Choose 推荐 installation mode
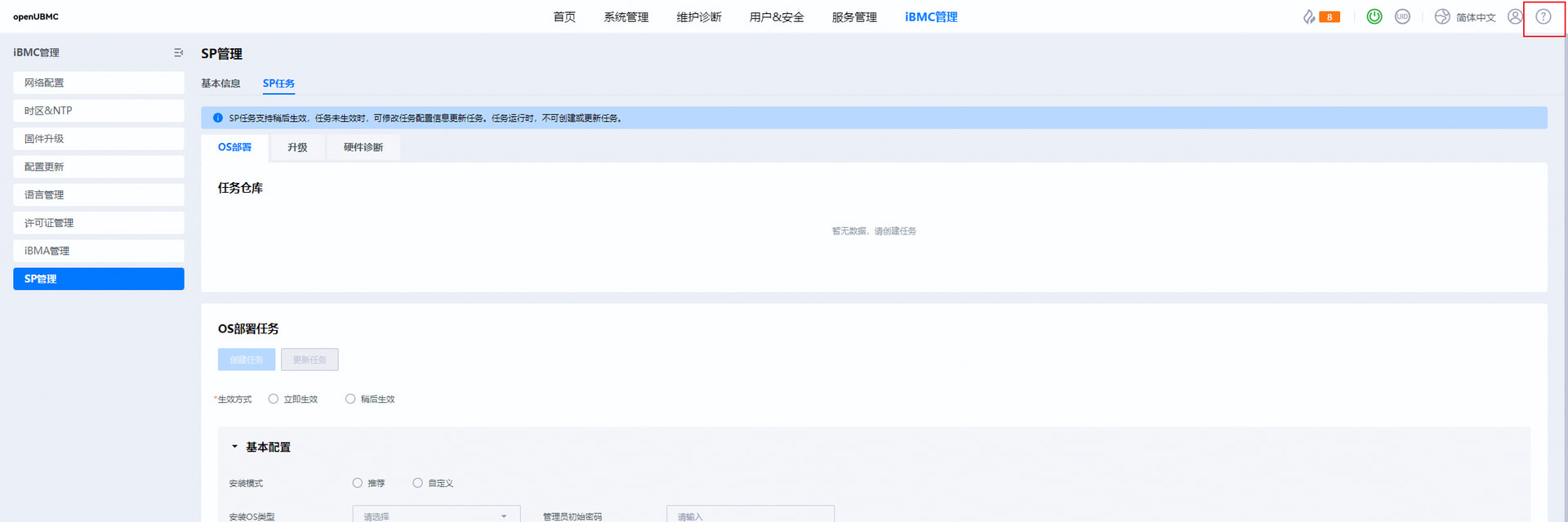Viewport: 1568px width, 522px height. tap(358, 484)
